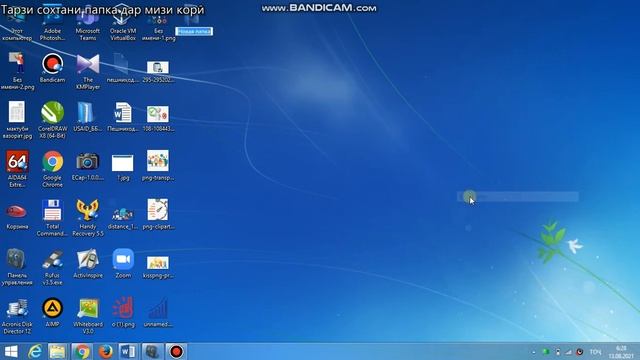Open network signal tray icon
This screenshot has height=360, width=640.
pyautogui.click(x=568, y=352)
